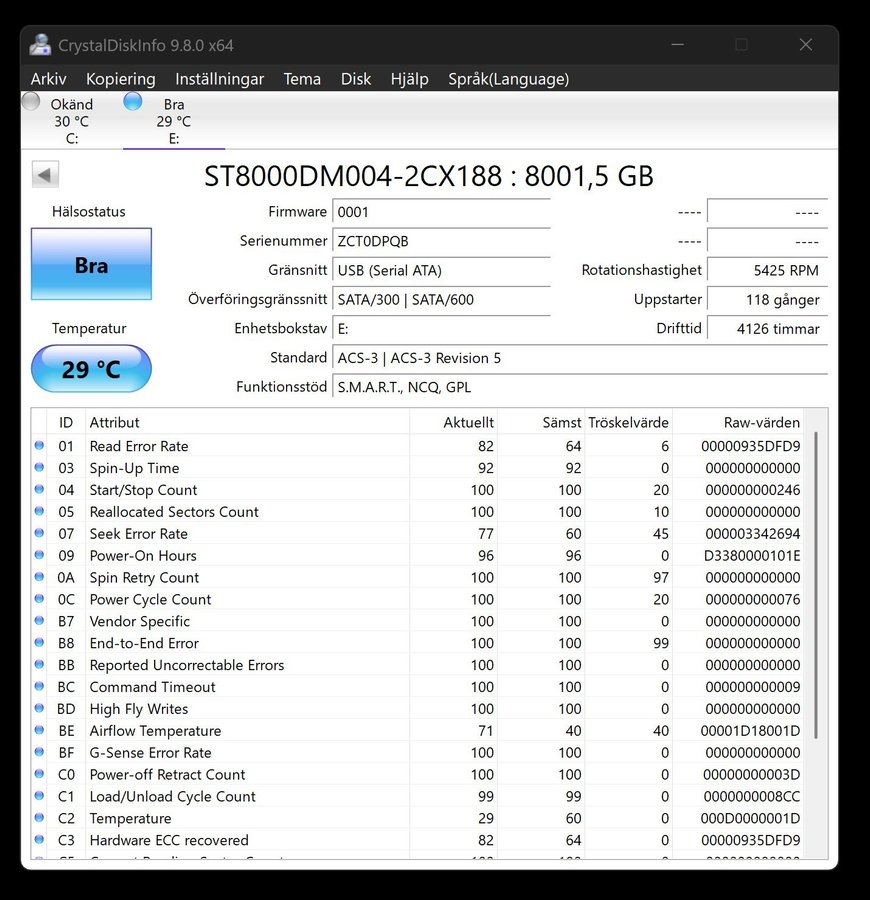Click status dot for Reported Uncorrectable Errors row
The width and height of the screenshot is (870, 900).
click(x=39, y=664)
